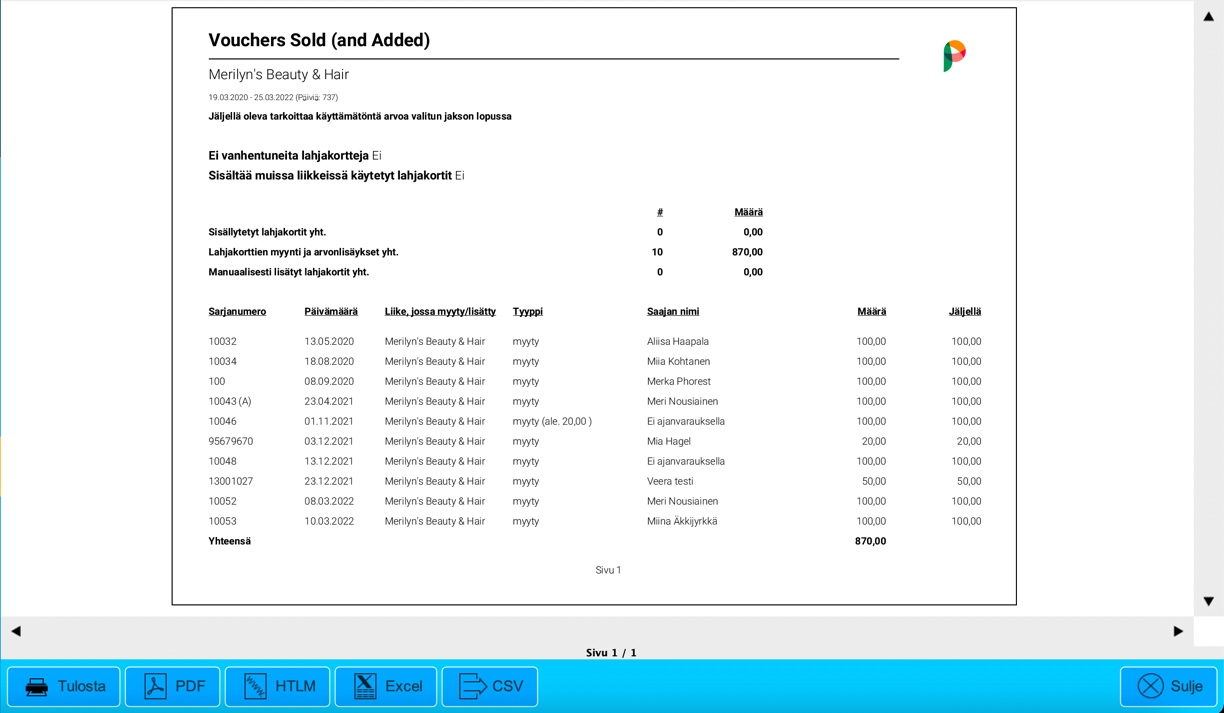The width and height of the screenshot is (1224, 713).
Task: Select serial number 10043 (A)
Action: click(x=230, y=402)
